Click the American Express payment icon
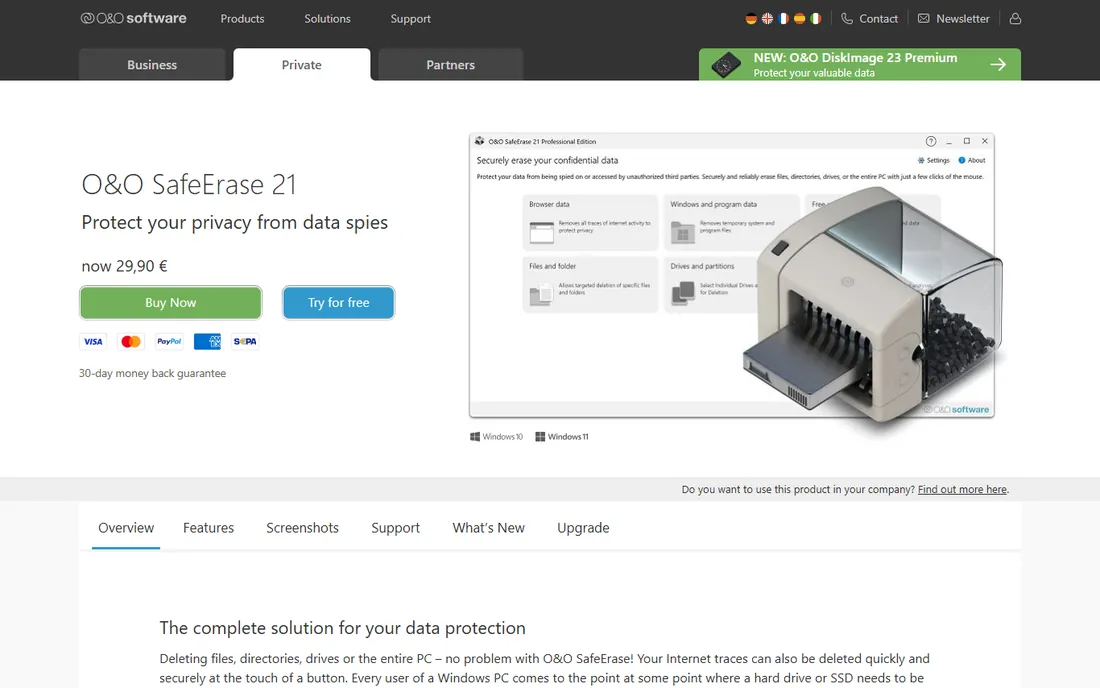 pyautogui.click(x=207, y=342)
